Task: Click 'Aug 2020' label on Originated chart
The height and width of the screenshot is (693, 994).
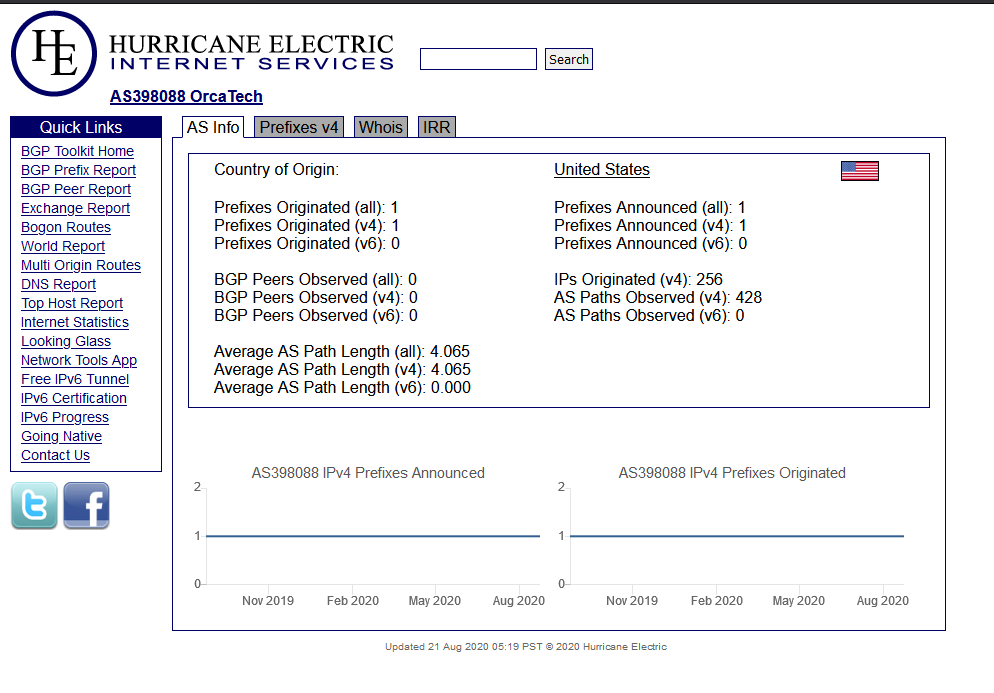Action: 882,600
